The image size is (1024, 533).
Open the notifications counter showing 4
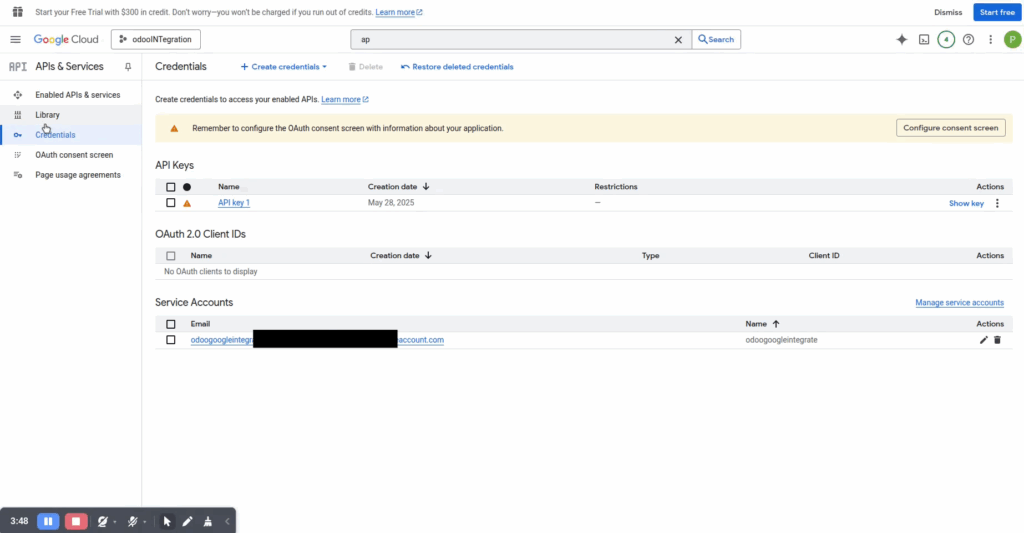click(946, 39)
